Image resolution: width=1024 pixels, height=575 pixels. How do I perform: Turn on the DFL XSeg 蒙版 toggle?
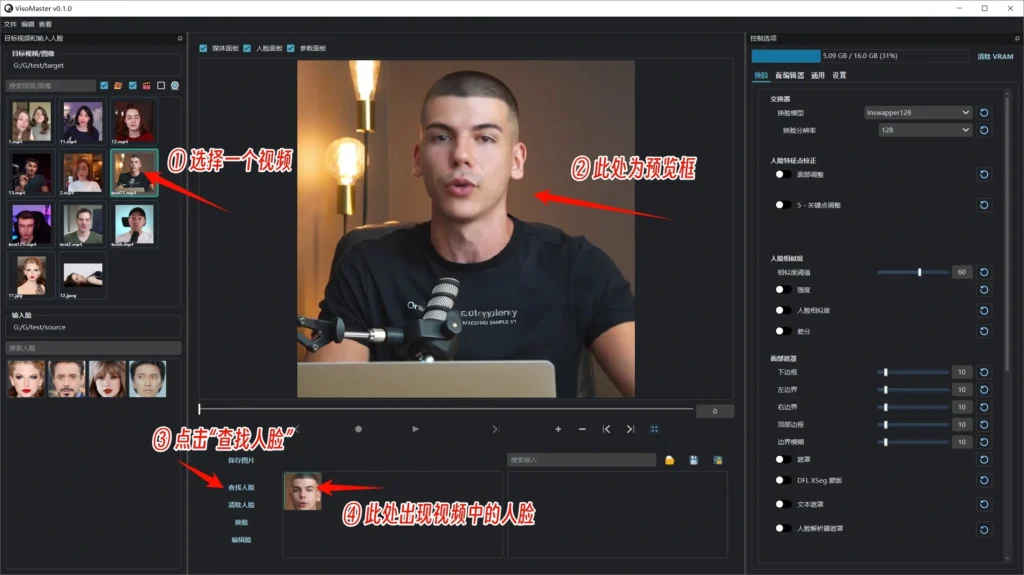coord(784,482)
